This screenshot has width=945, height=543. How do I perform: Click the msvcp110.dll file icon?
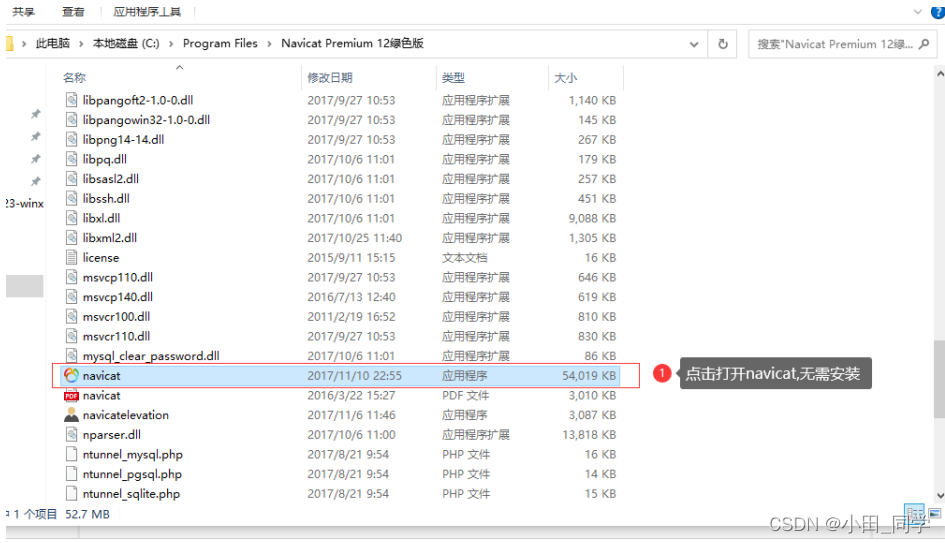[x=72, y=277]
